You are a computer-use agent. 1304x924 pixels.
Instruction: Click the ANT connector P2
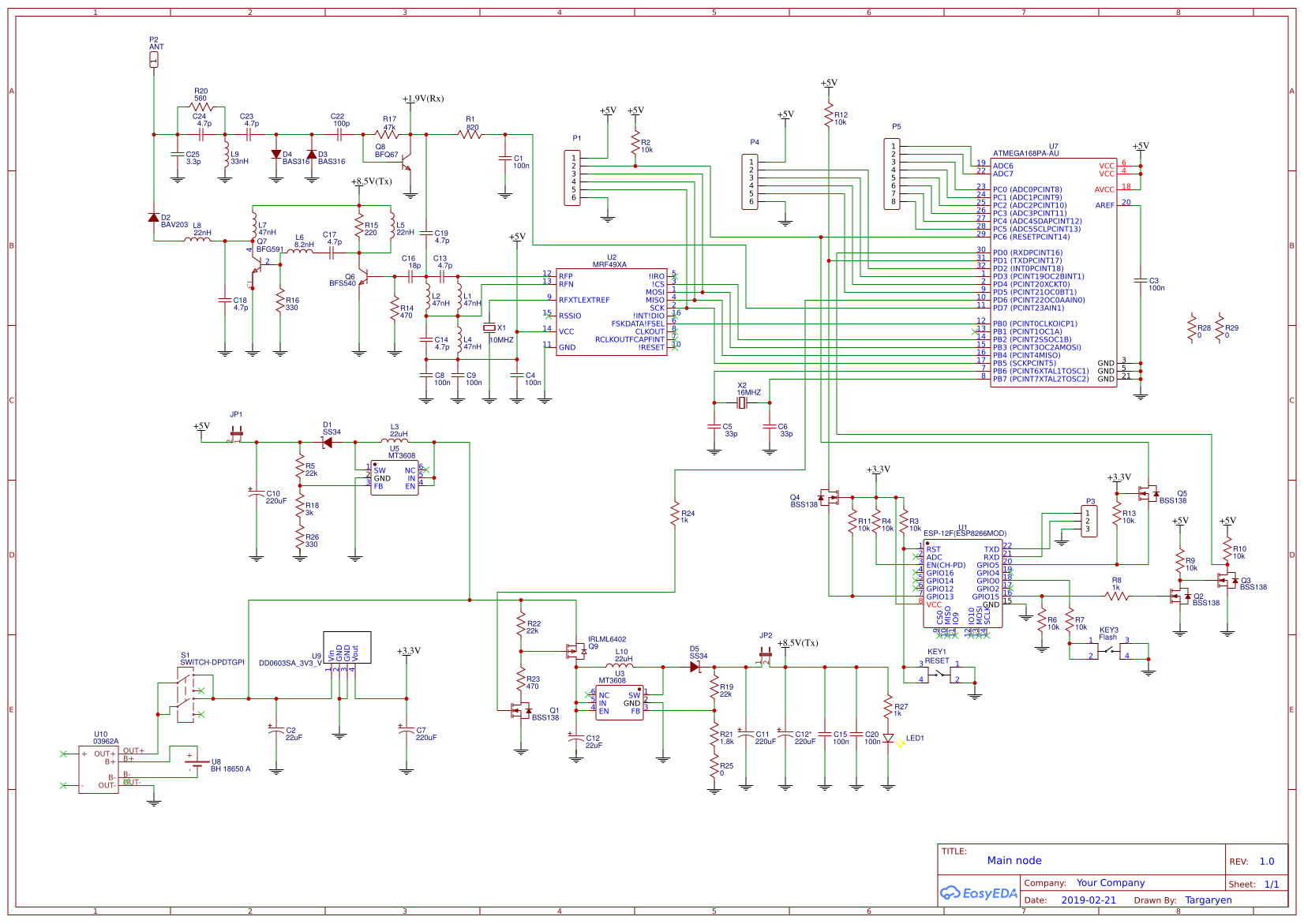[155, 58]
